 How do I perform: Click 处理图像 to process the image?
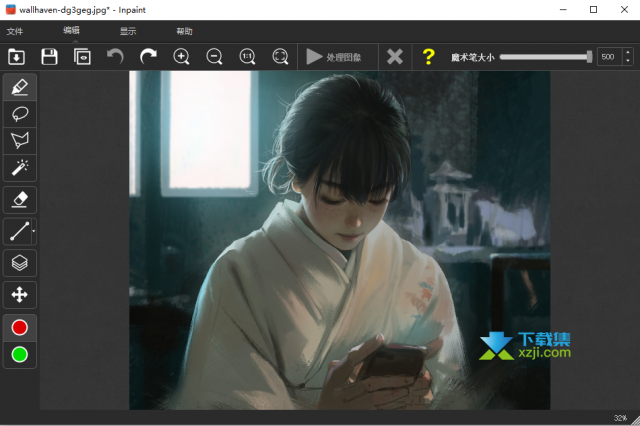[334, 57]
